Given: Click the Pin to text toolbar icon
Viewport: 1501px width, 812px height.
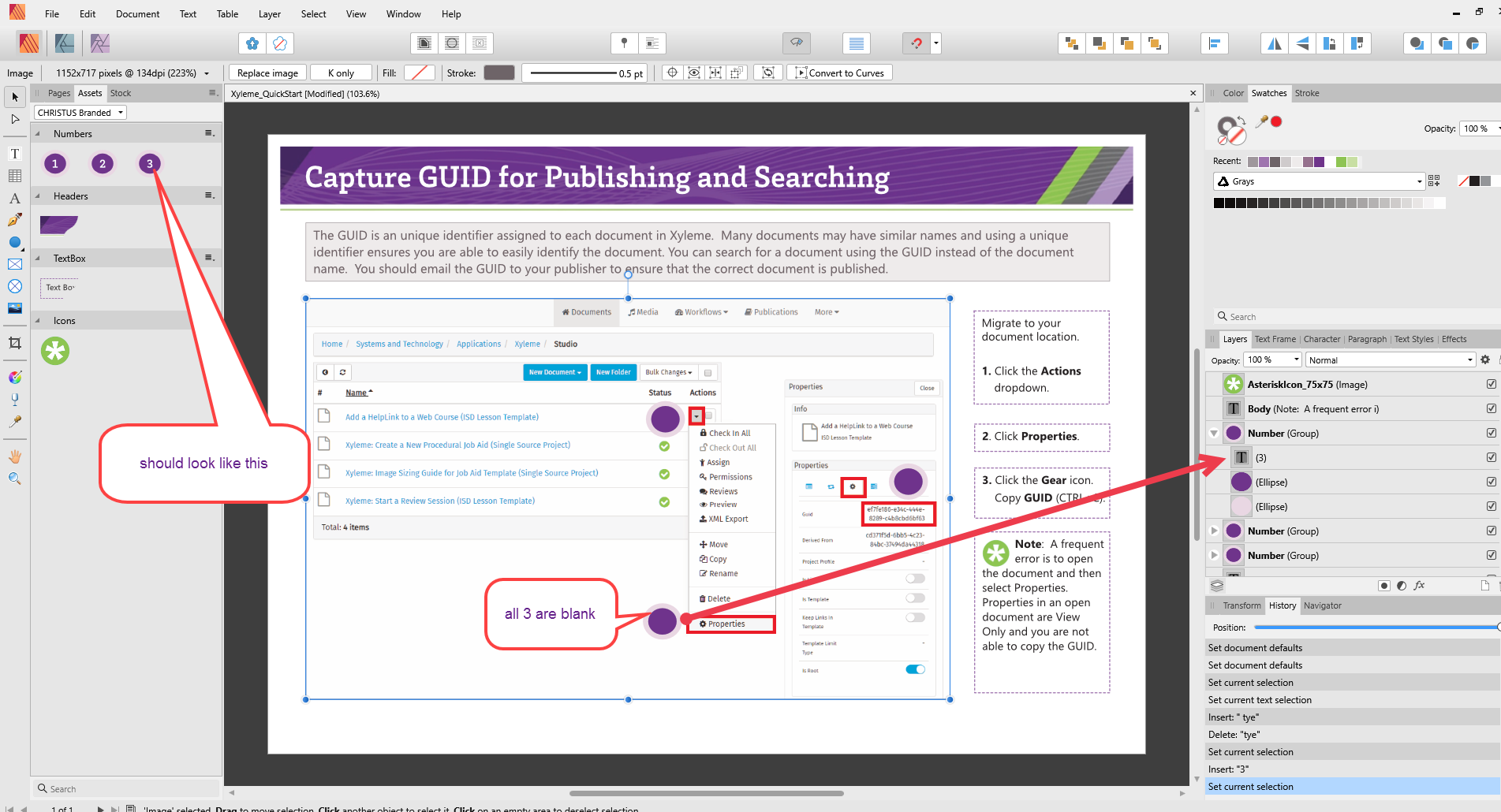Looking at the screenshot, I should [x=624, y=43].
